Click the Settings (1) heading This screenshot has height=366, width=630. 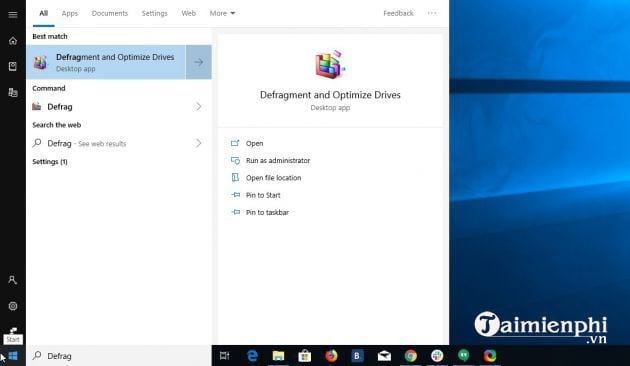click(50, 162)
